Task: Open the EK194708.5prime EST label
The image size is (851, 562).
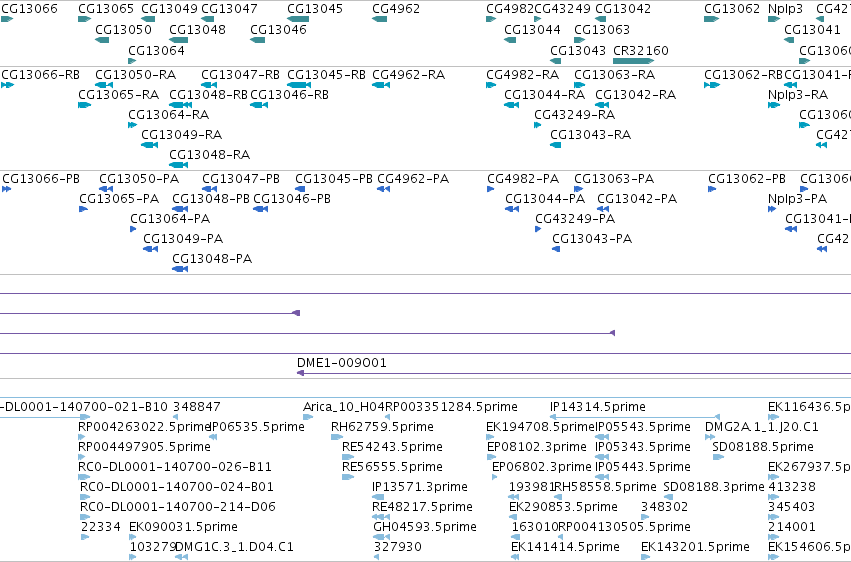Action: click(541, 427)
